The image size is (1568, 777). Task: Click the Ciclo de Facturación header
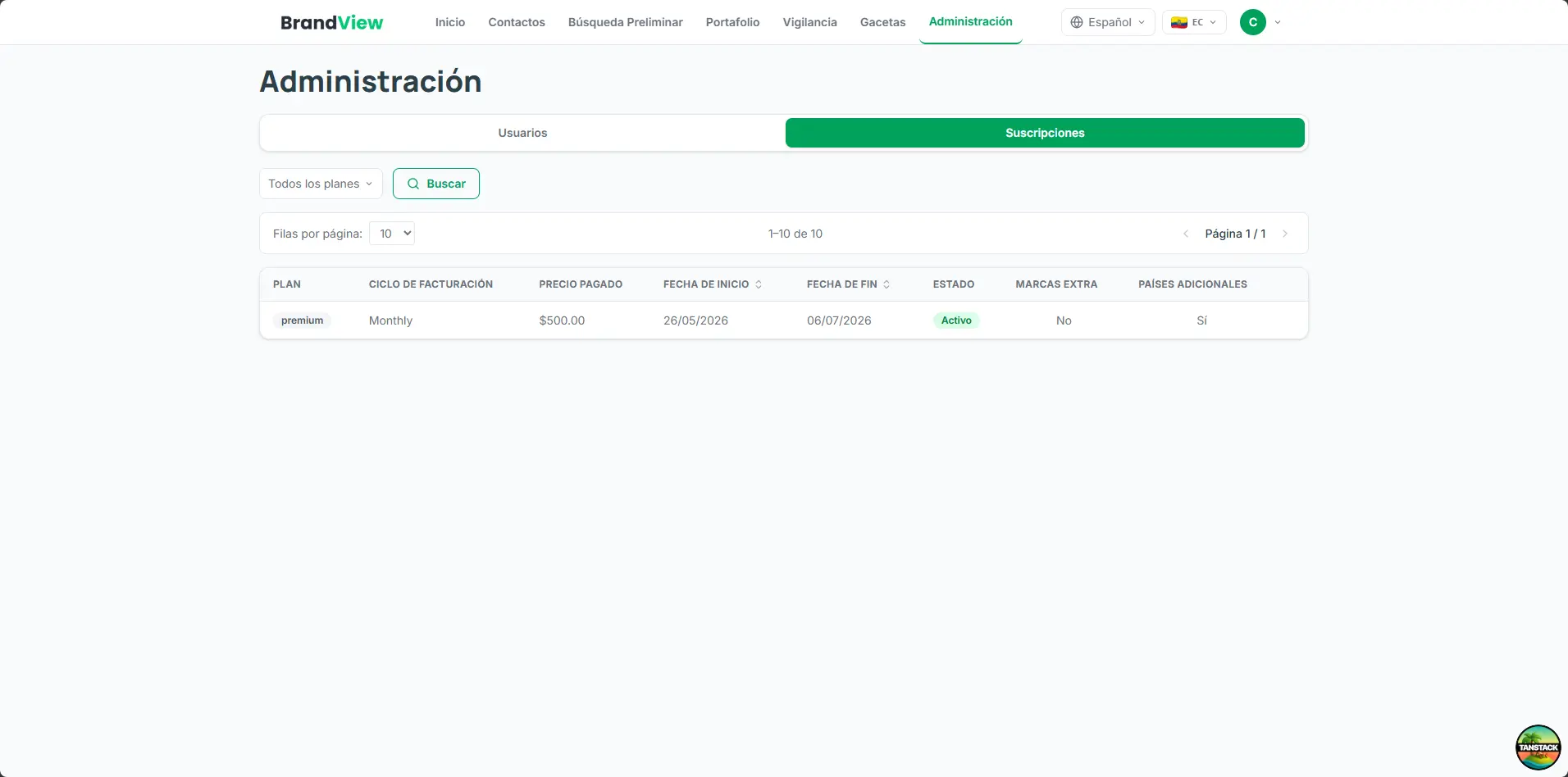point(431,284)
